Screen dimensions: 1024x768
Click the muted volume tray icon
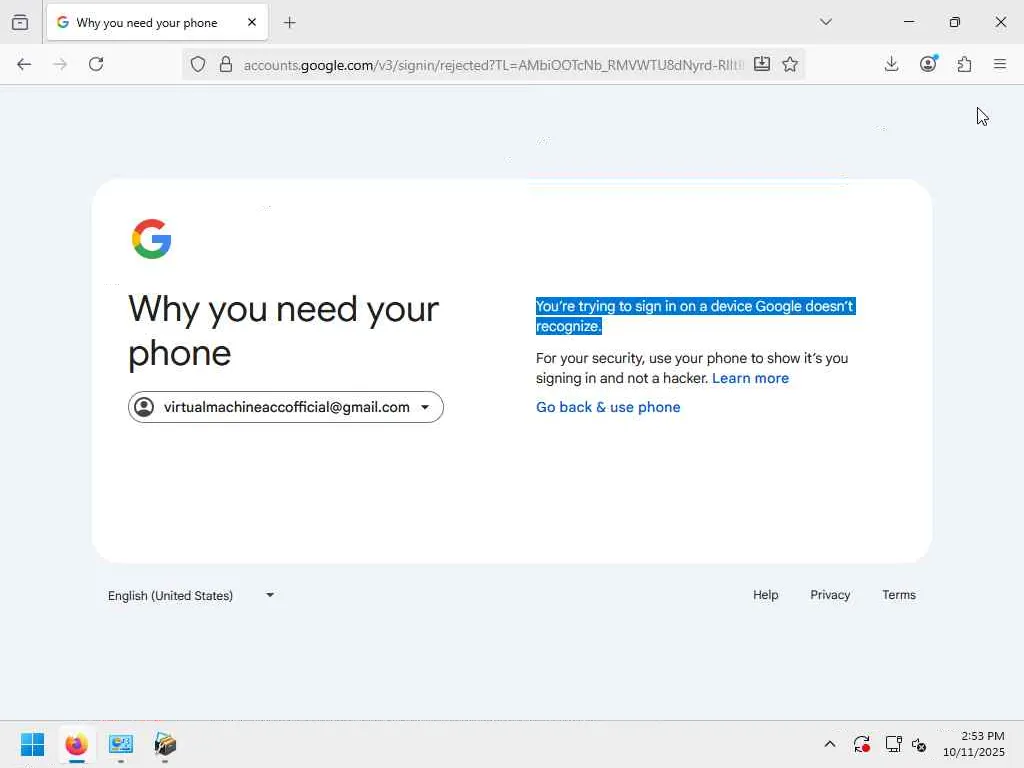click(919, 744)
